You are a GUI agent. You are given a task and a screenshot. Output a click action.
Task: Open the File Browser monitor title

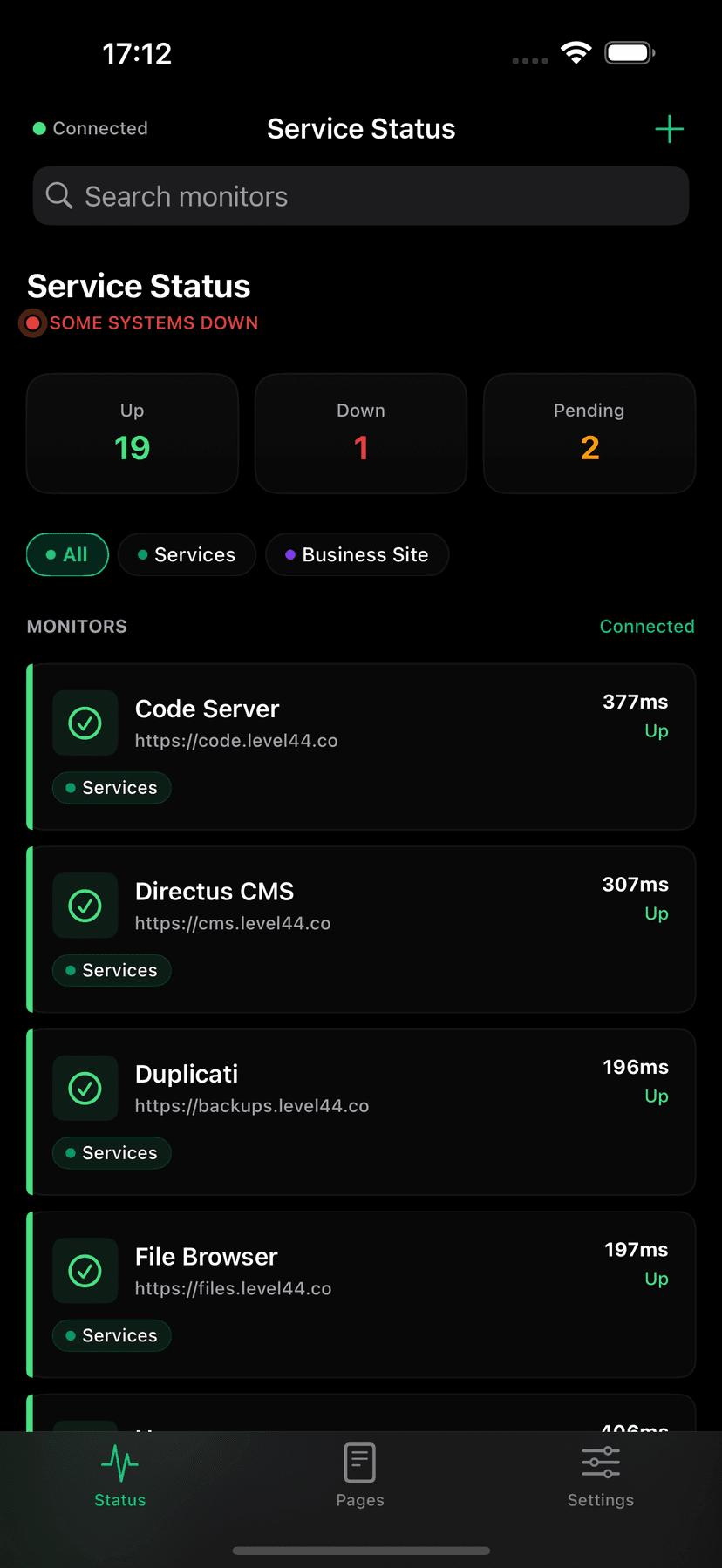pos(207,1257)
